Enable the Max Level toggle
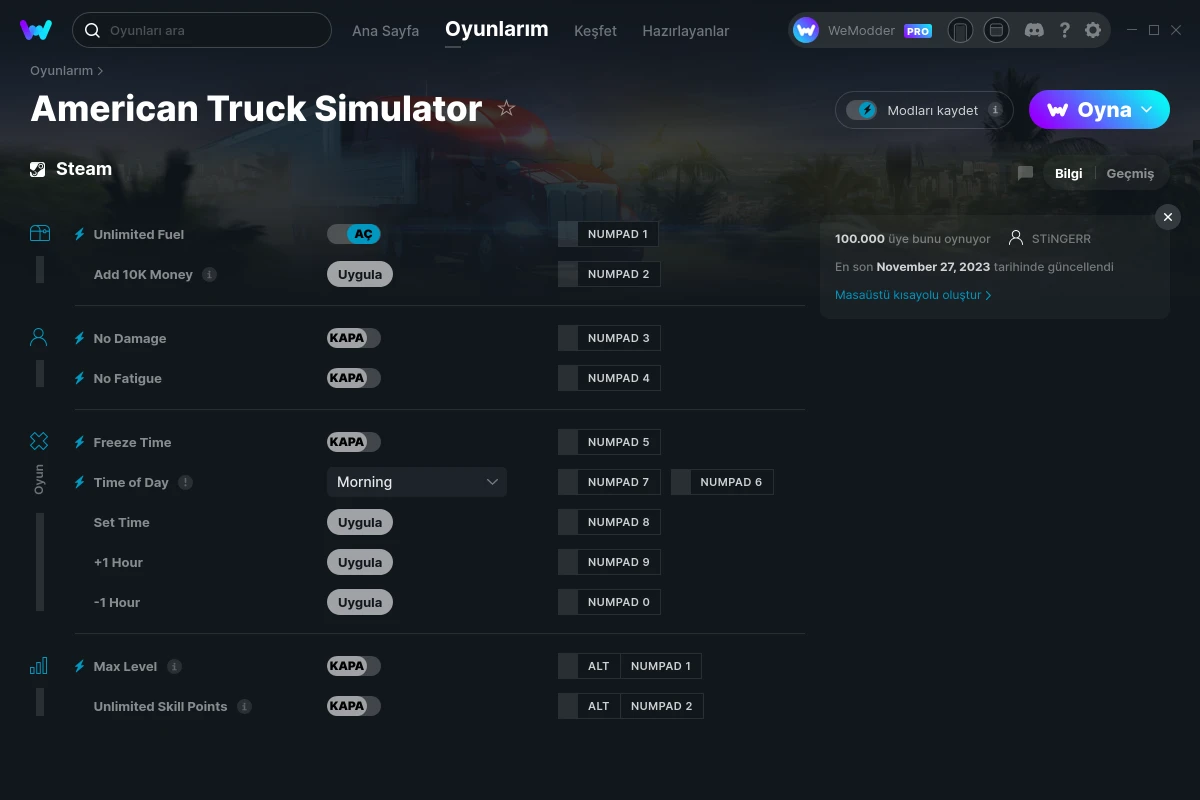The image size is (1200, 800). (x=354, y=666)
